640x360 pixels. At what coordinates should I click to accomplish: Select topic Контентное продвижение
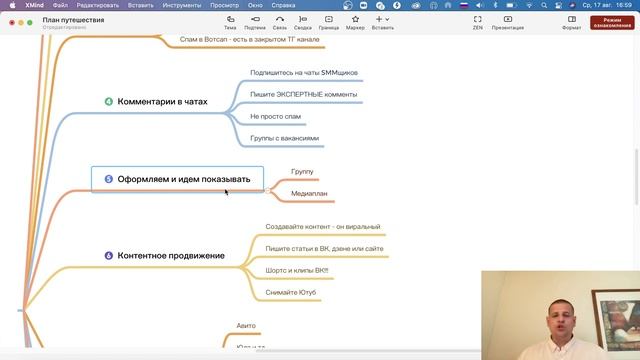171,256
